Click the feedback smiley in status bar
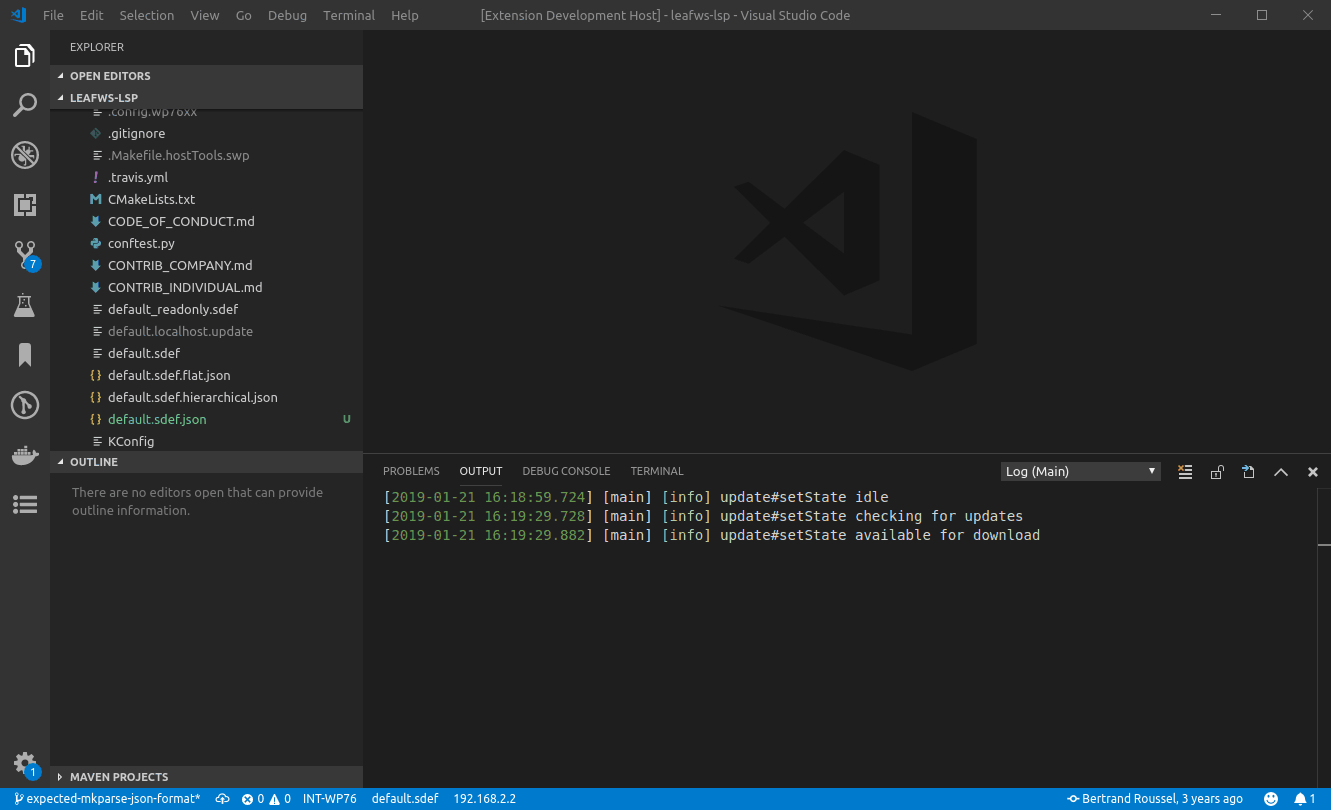 click(x=1271, y=799)
